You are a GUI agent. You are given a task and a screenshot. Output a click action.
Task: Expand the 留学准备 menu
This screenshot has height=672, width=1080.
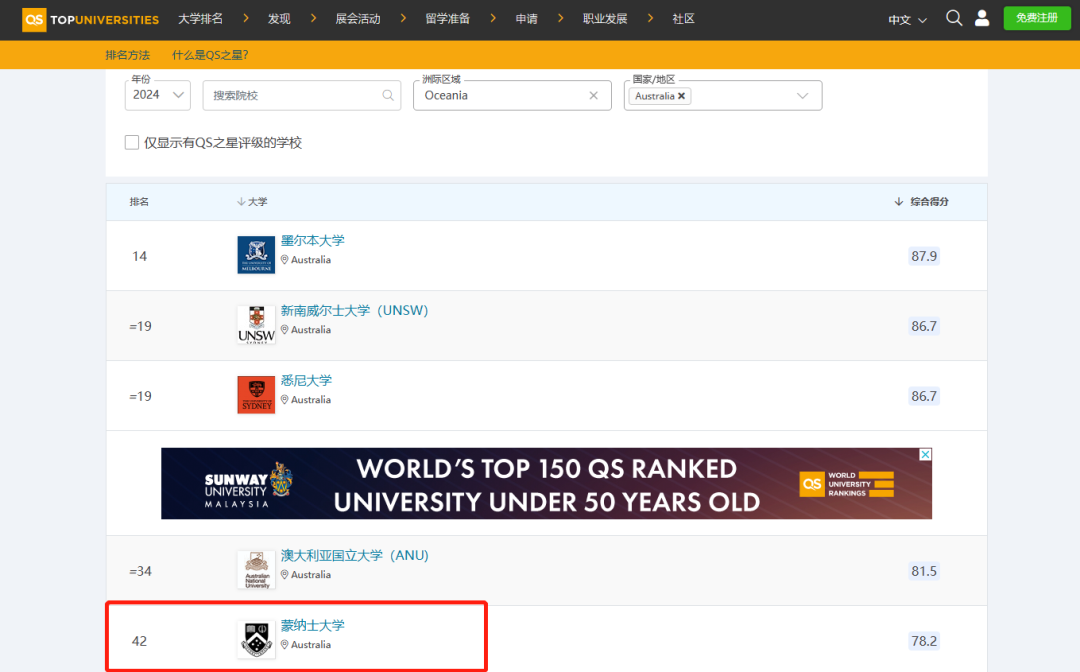point(448,19)
